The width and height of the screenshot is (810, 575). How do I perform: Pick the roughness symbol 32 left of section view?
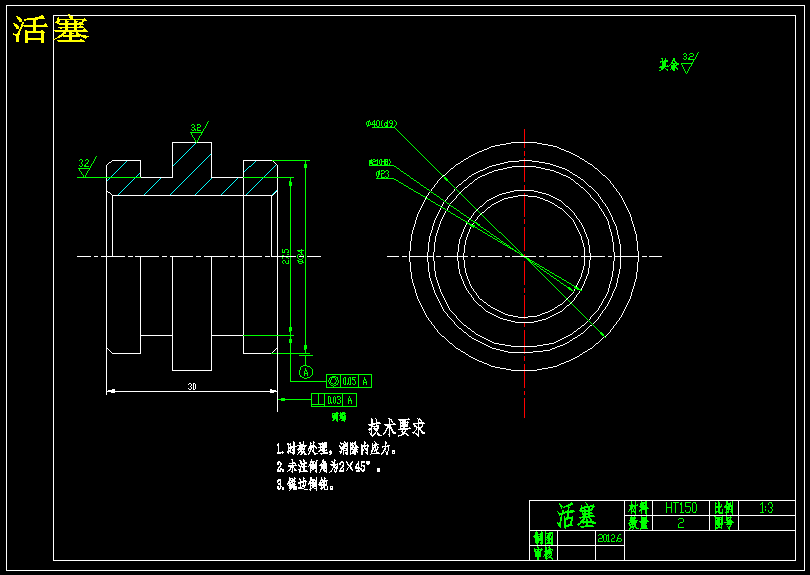[x=86, y=167]
